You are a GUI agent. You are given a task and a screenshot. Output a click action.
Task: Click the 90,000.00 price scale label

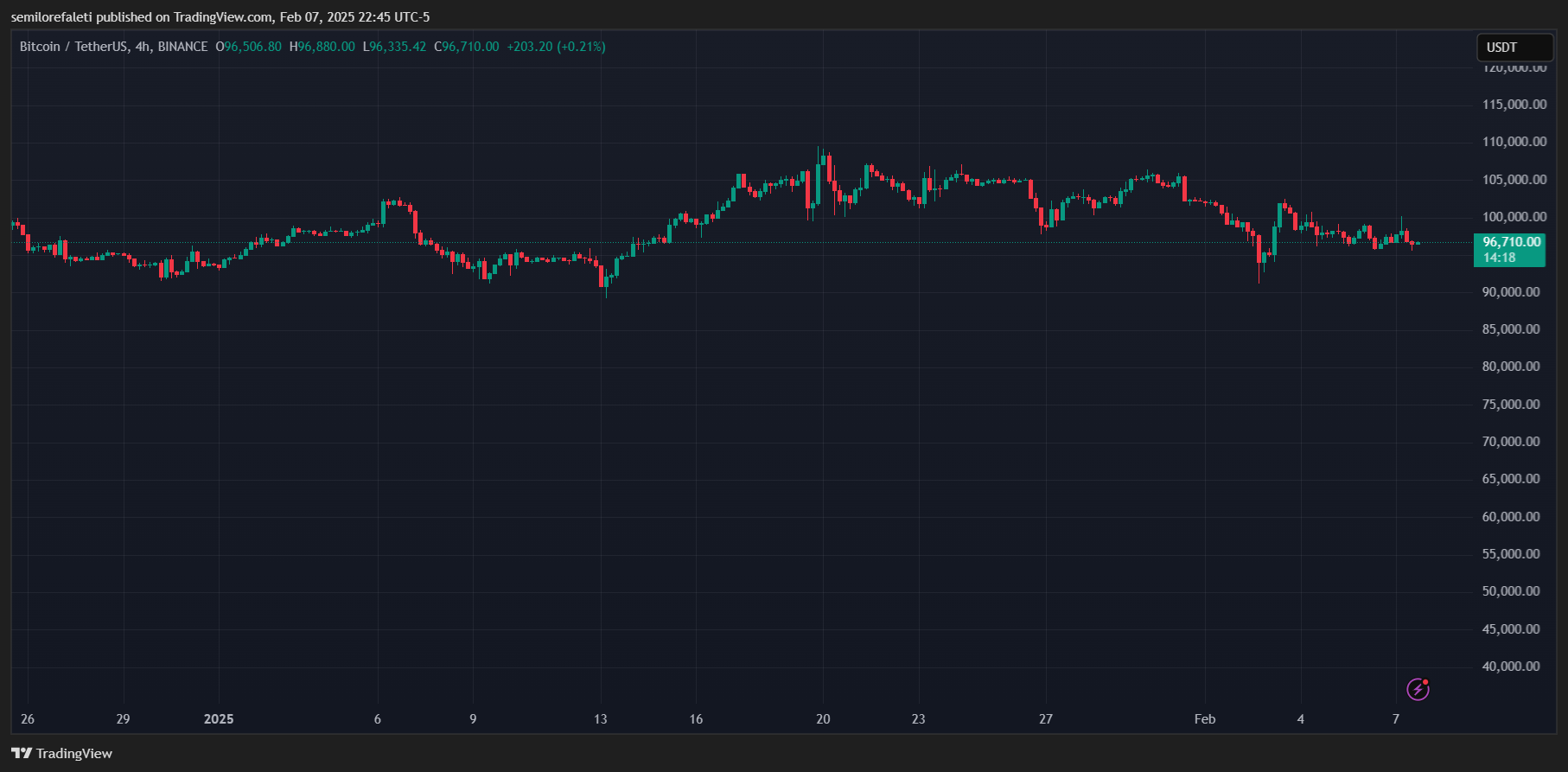[1511, 292]
